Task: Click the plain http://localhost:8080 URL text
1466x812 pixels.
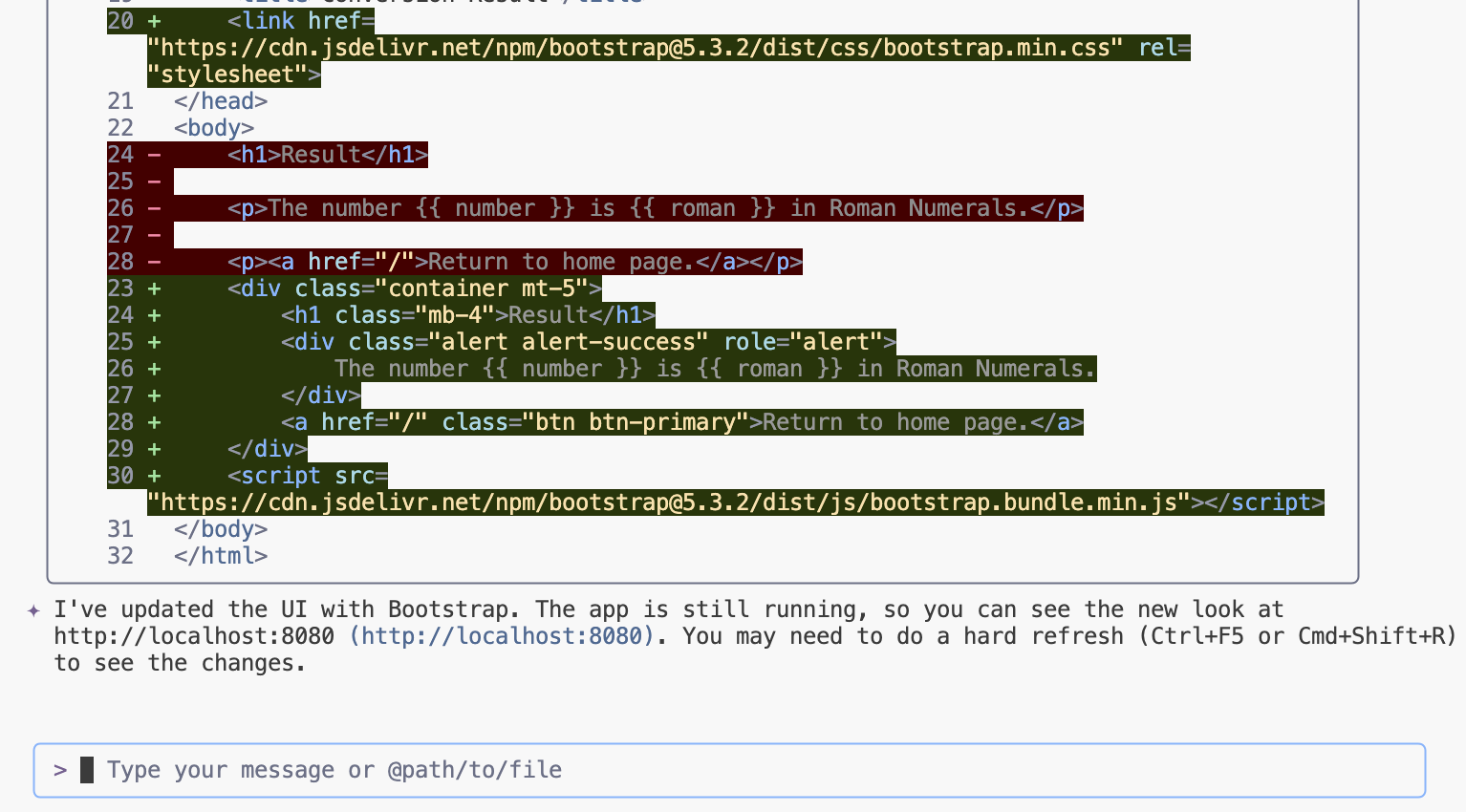Action: point(194,636)
